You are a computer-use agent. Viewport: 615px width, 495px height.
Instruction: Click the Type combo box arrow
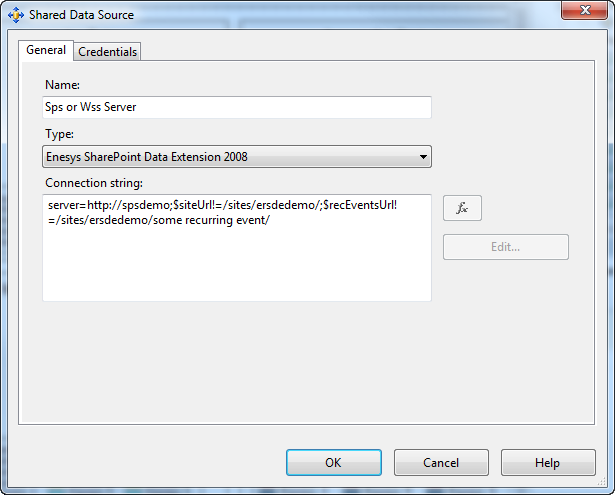[424, 157]
